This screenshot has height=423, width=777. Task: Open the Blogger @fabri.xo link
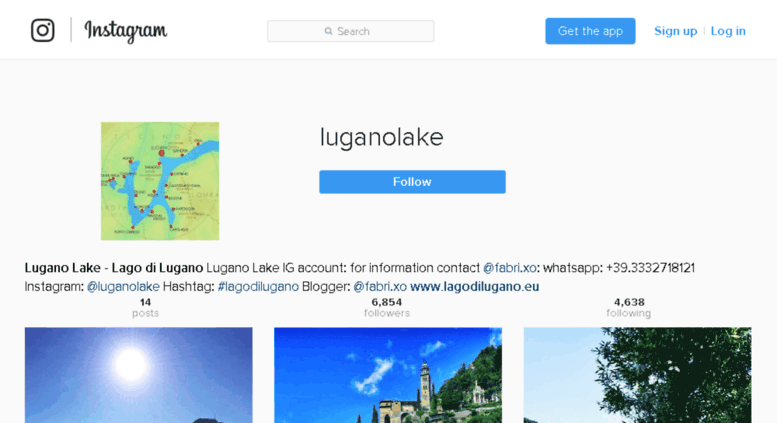click(380, 287)
